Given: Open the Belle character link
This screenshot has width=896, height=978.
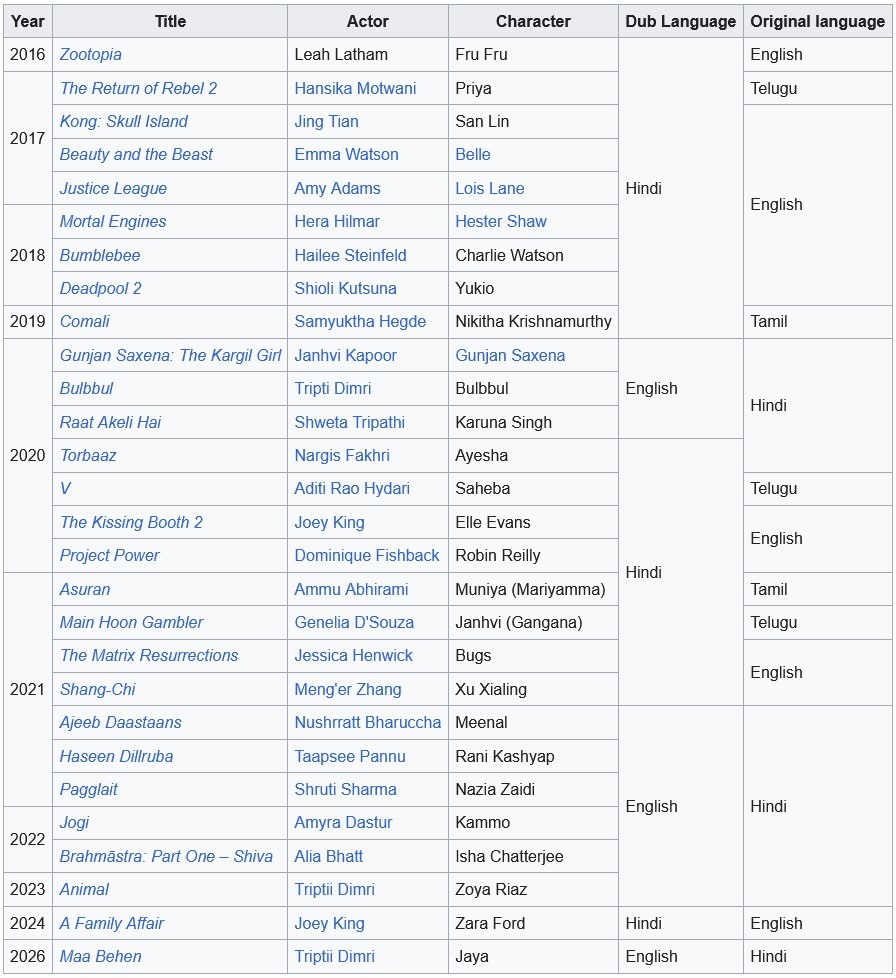Looking at the screenshot, I should tap(473, 154).
